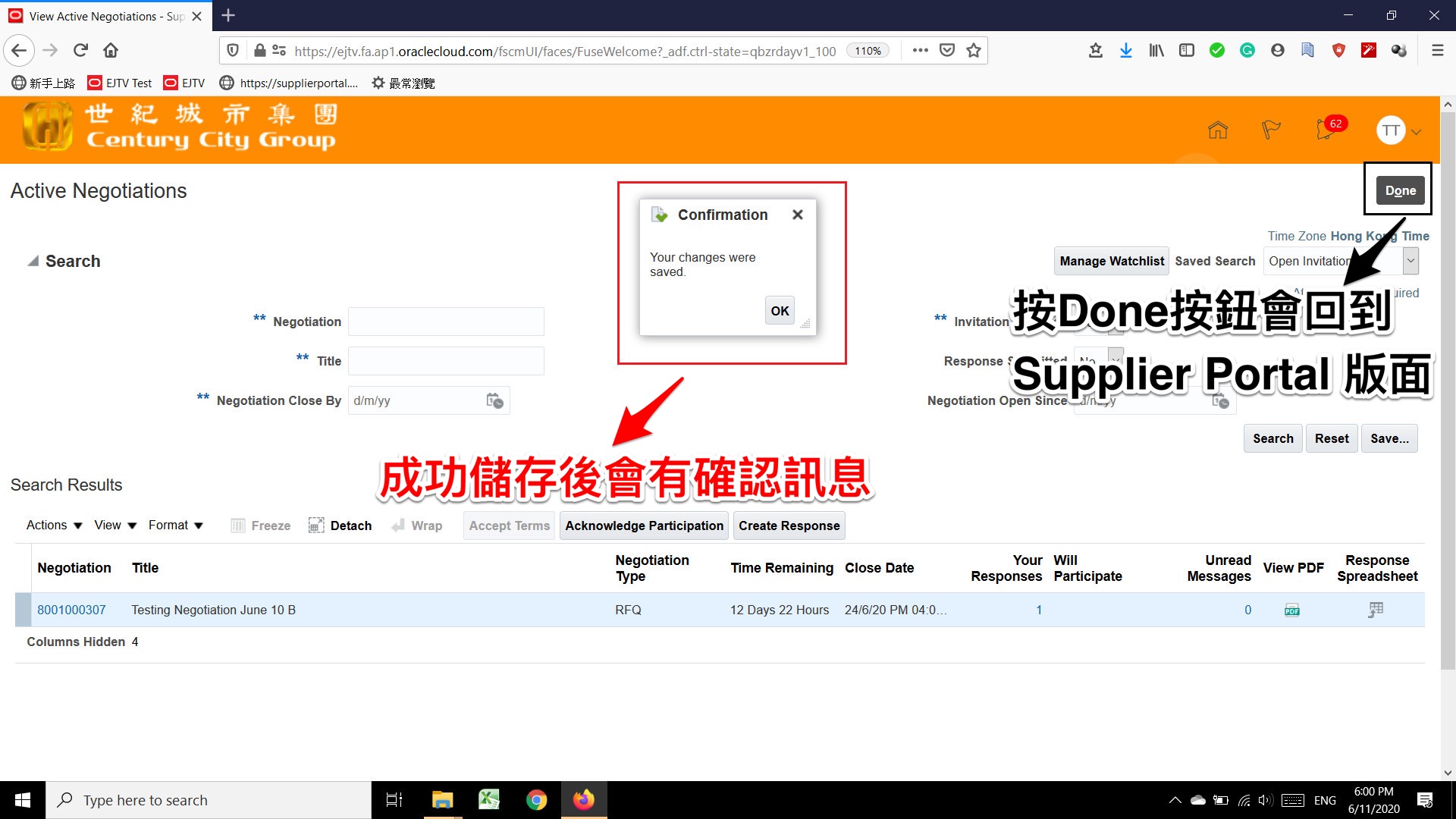Click the Detach toolbar item
This screenshot has width=1456, height=819.
tap(340, 526)
